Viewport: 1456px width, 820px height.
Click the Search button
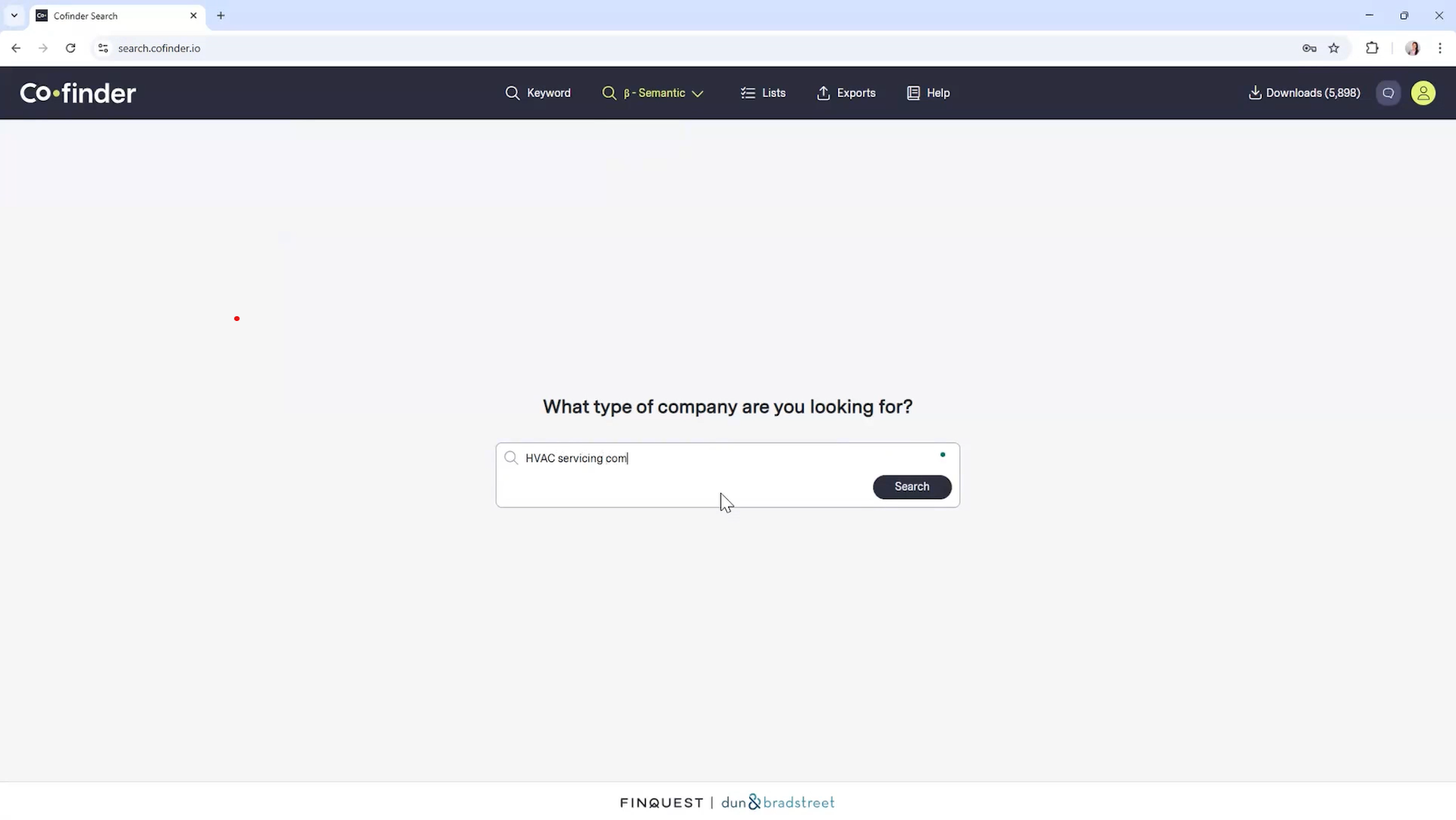[x=912, y=486]
